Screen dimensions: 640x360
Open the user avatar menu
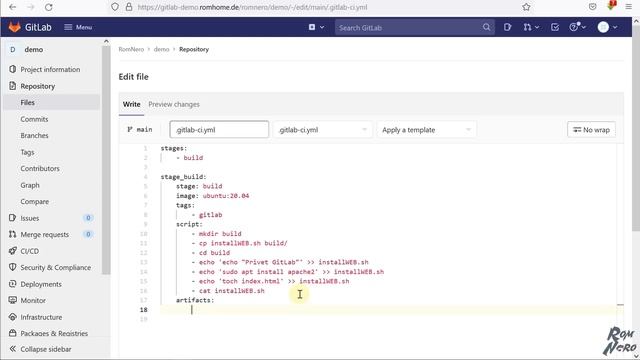pyautogui.click(x=607, y=27)
